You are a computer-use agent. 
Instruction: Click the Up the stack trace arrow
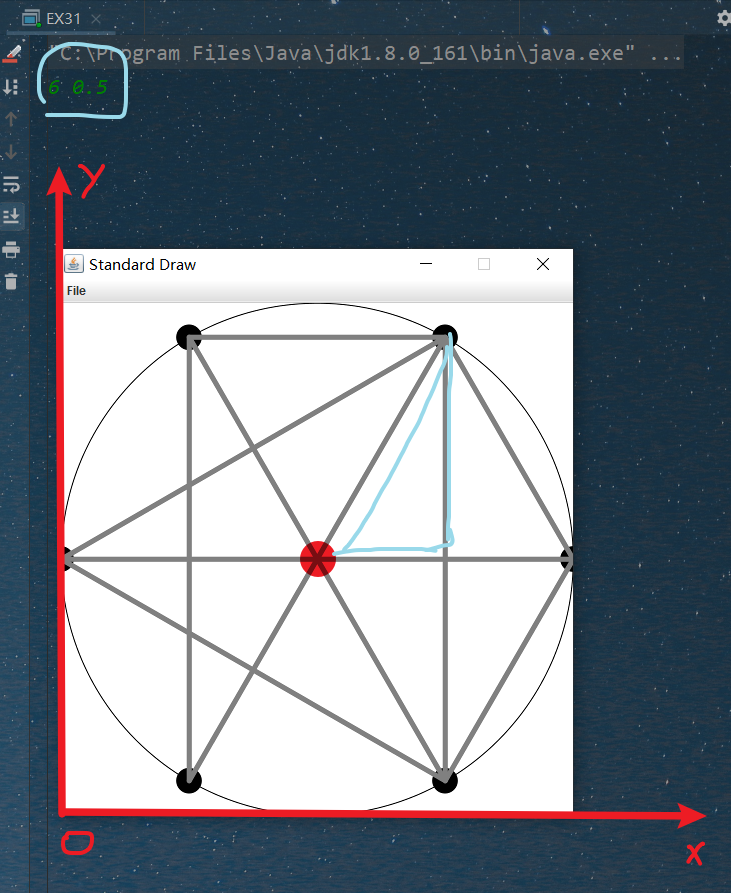pos(11,119)
